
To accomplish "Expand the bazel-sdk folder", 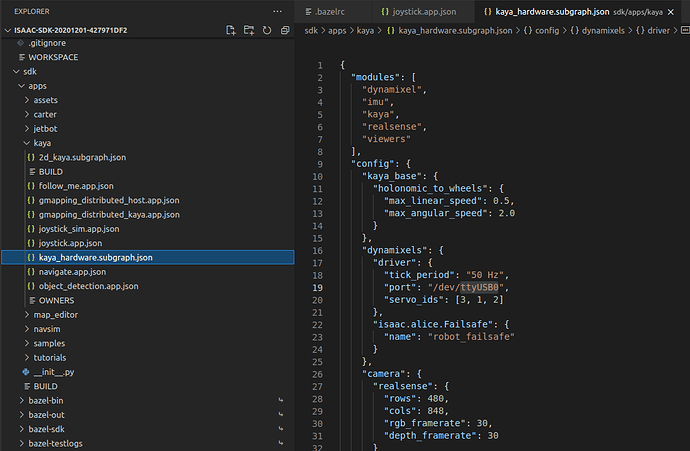I will (22, 429).
